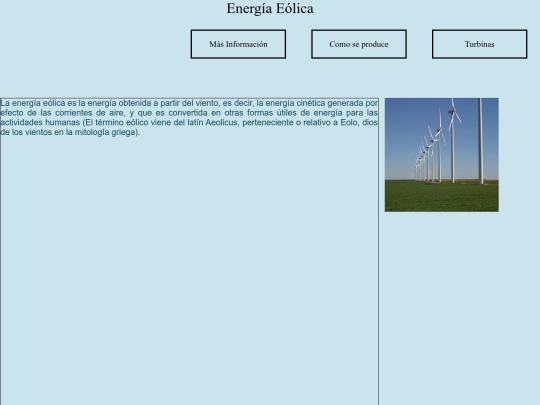Screen dimensions: 540x405
Task: Go to the Turbinas section
Action: click(479, 44)
